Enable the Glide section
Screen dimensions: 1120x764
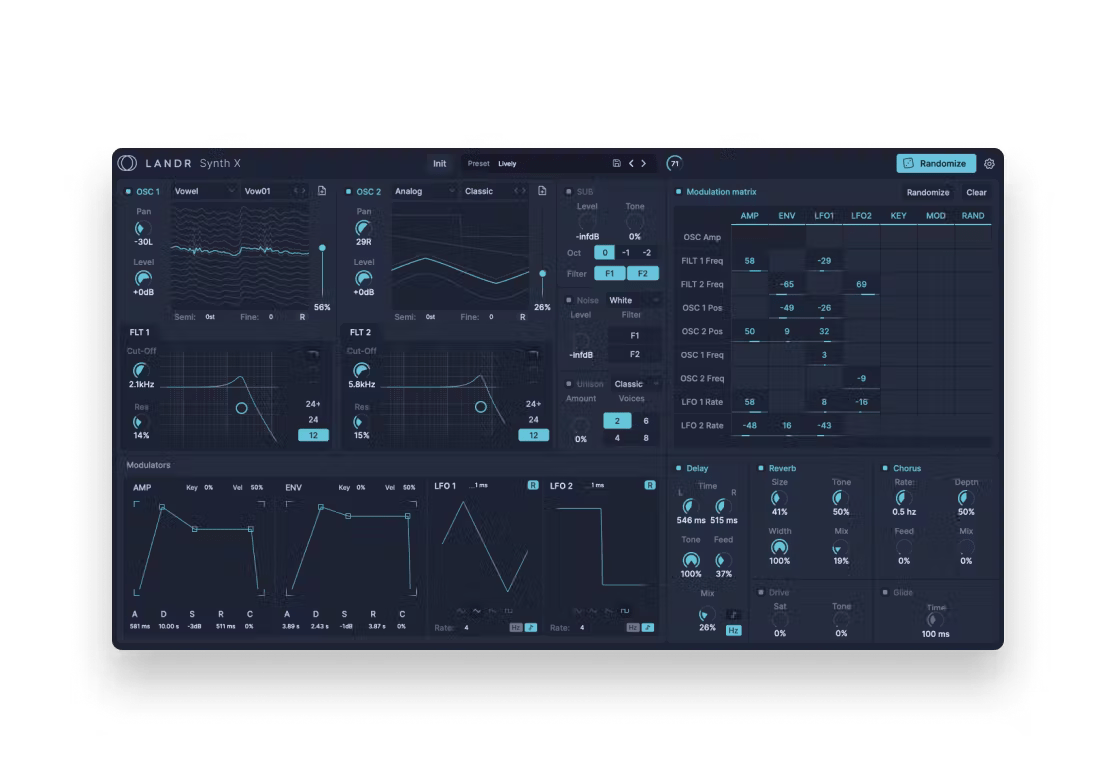click(x=885, y=592)
